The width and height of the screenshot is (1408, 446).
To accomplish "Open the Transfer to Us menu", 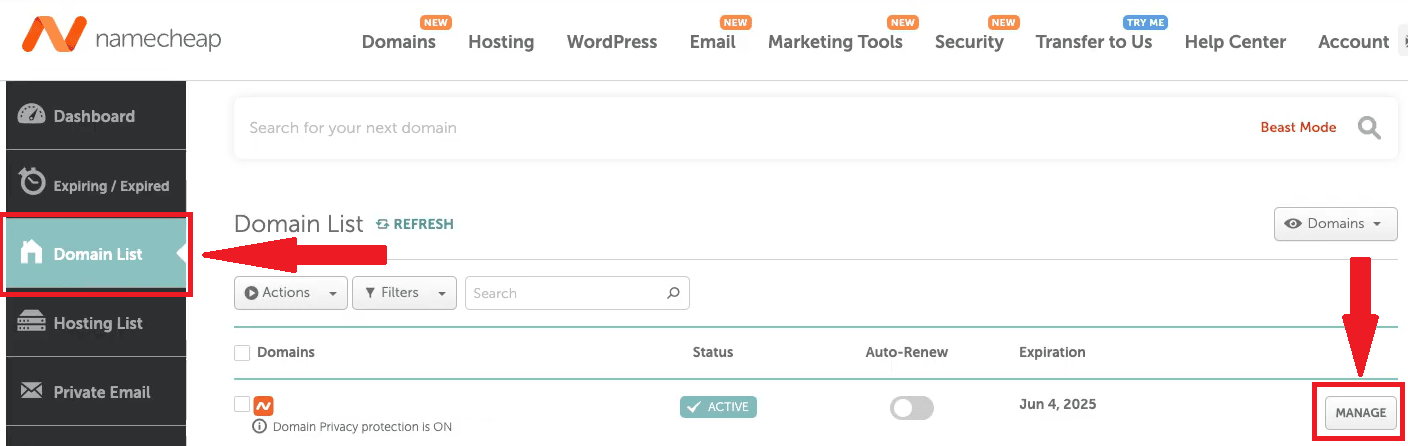I will pos(1094,42).
